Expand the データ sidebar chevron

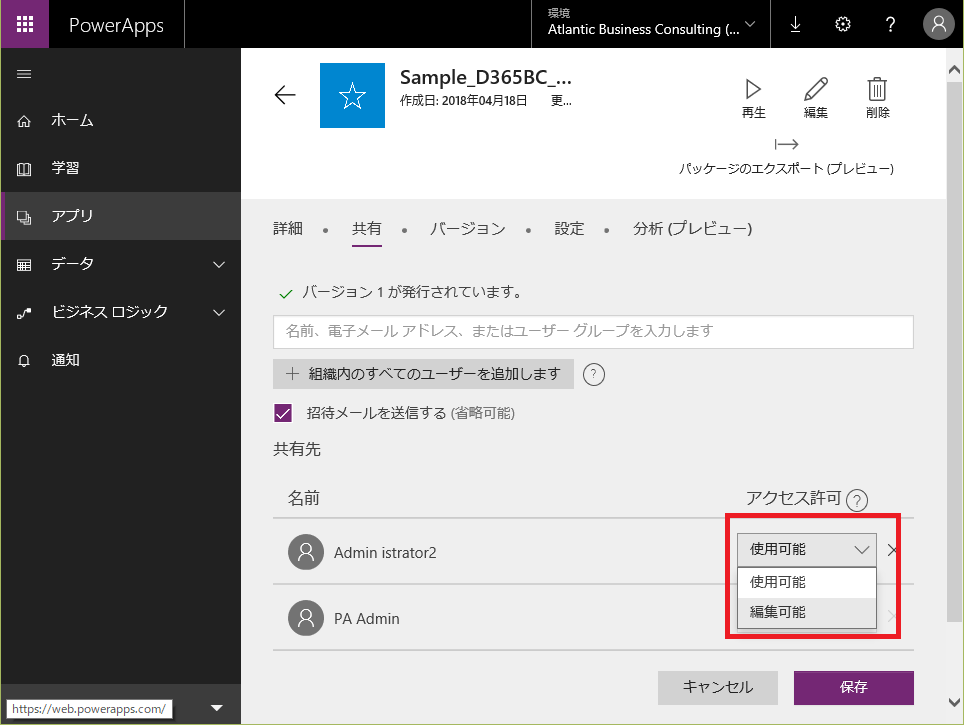[x=219, y=264]
